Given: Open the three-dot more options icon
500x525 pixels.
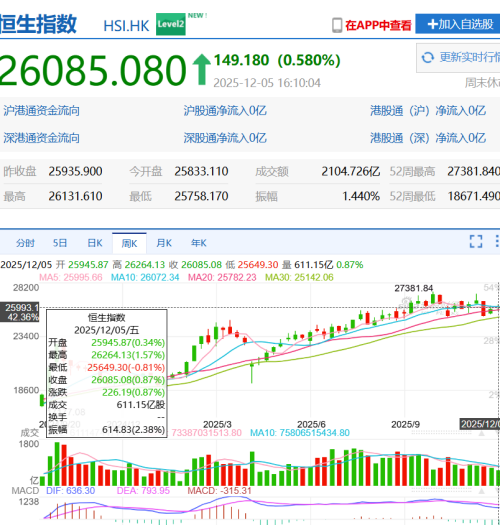Looking at the screenshot, I should tap(497, 241).
